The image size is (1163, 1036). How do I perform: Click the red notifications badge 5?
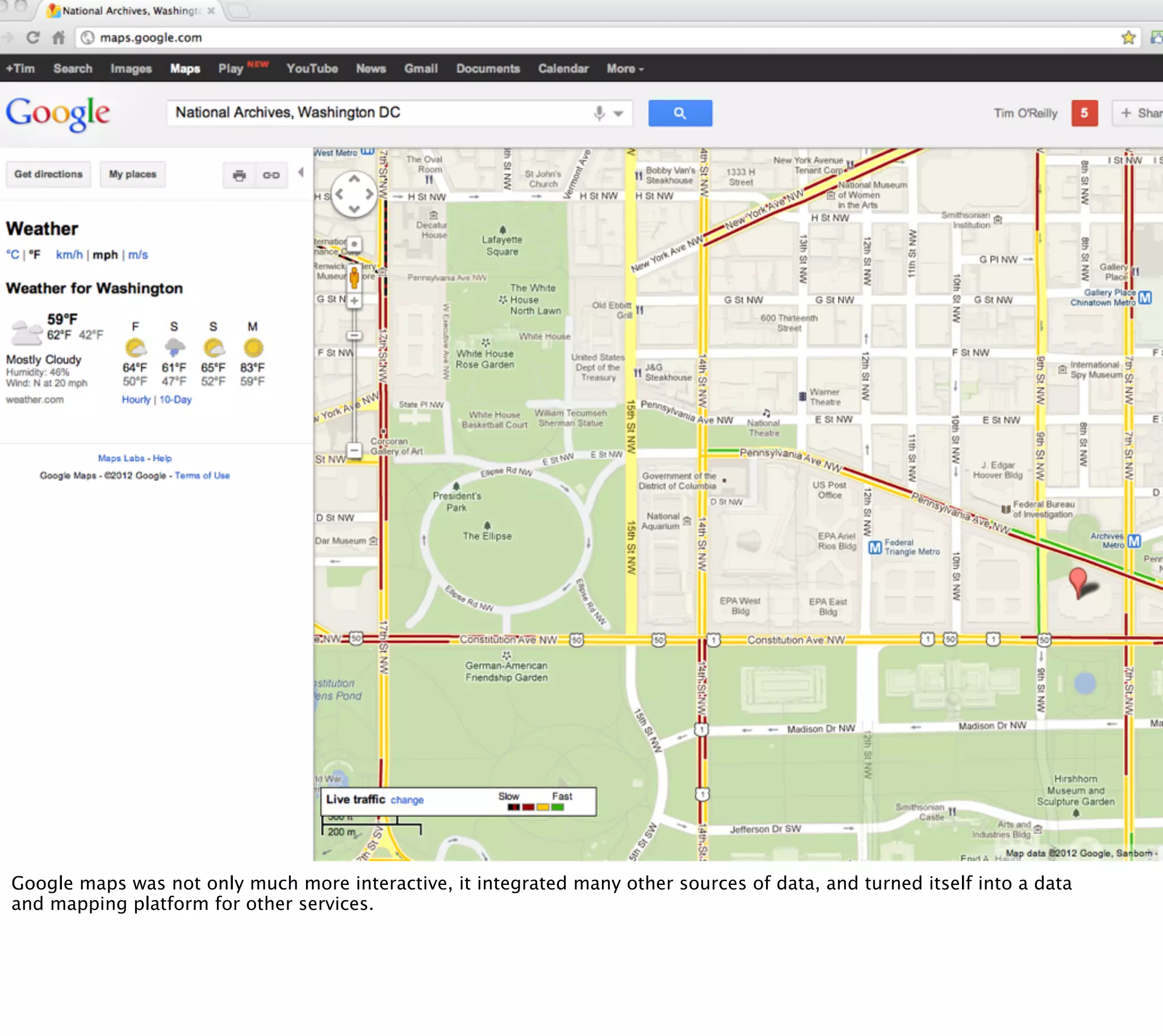click(x=1084, y=112)
